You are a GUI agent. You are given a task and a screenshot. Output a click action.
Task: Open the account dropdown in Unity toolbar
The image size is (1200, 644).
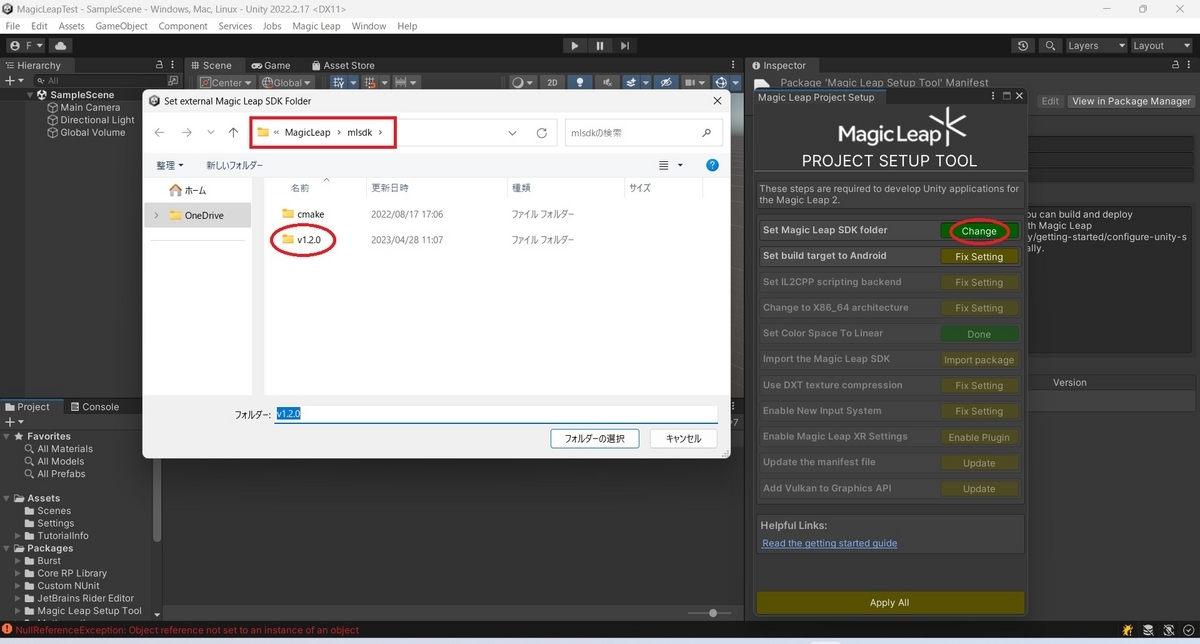[x=26, y=46]
